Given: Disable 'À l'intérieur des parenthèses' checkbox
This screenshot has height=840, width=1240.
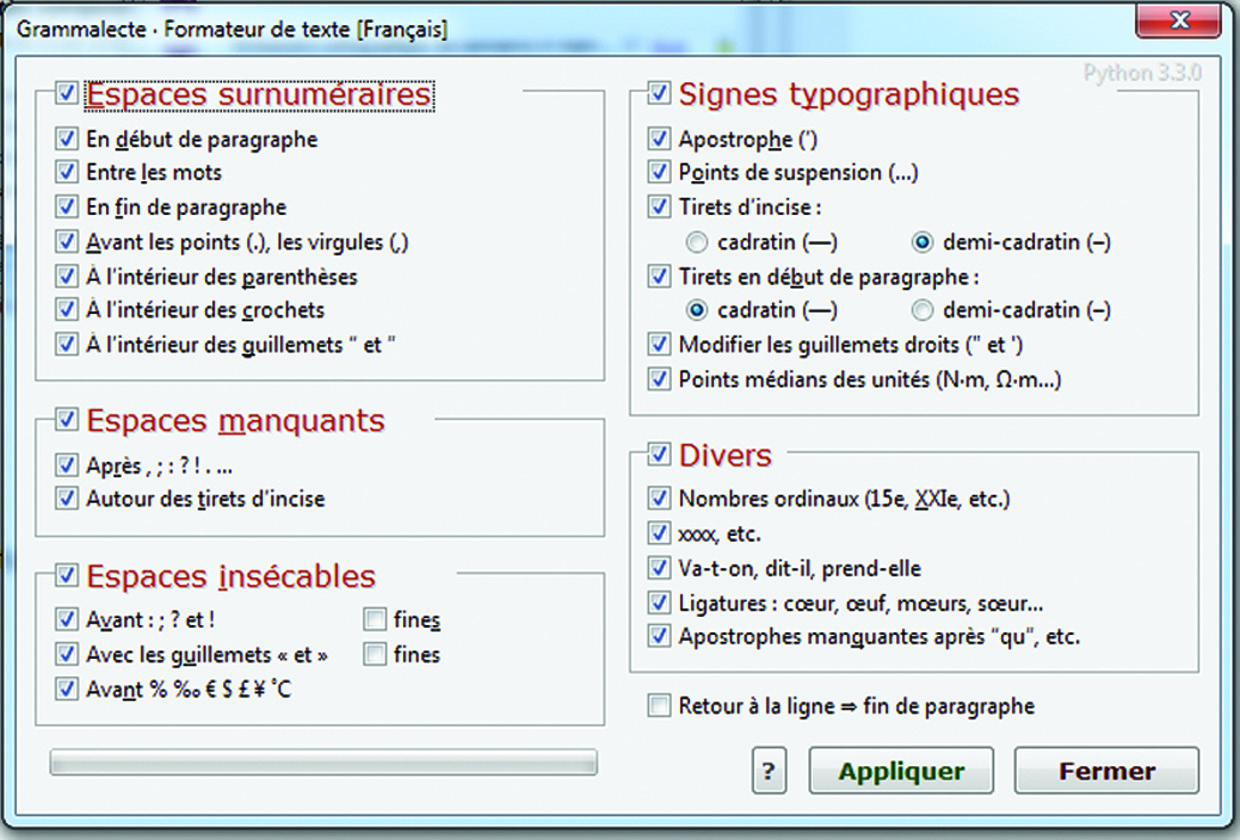Looking at the screenshot, I should coord(67,276).
